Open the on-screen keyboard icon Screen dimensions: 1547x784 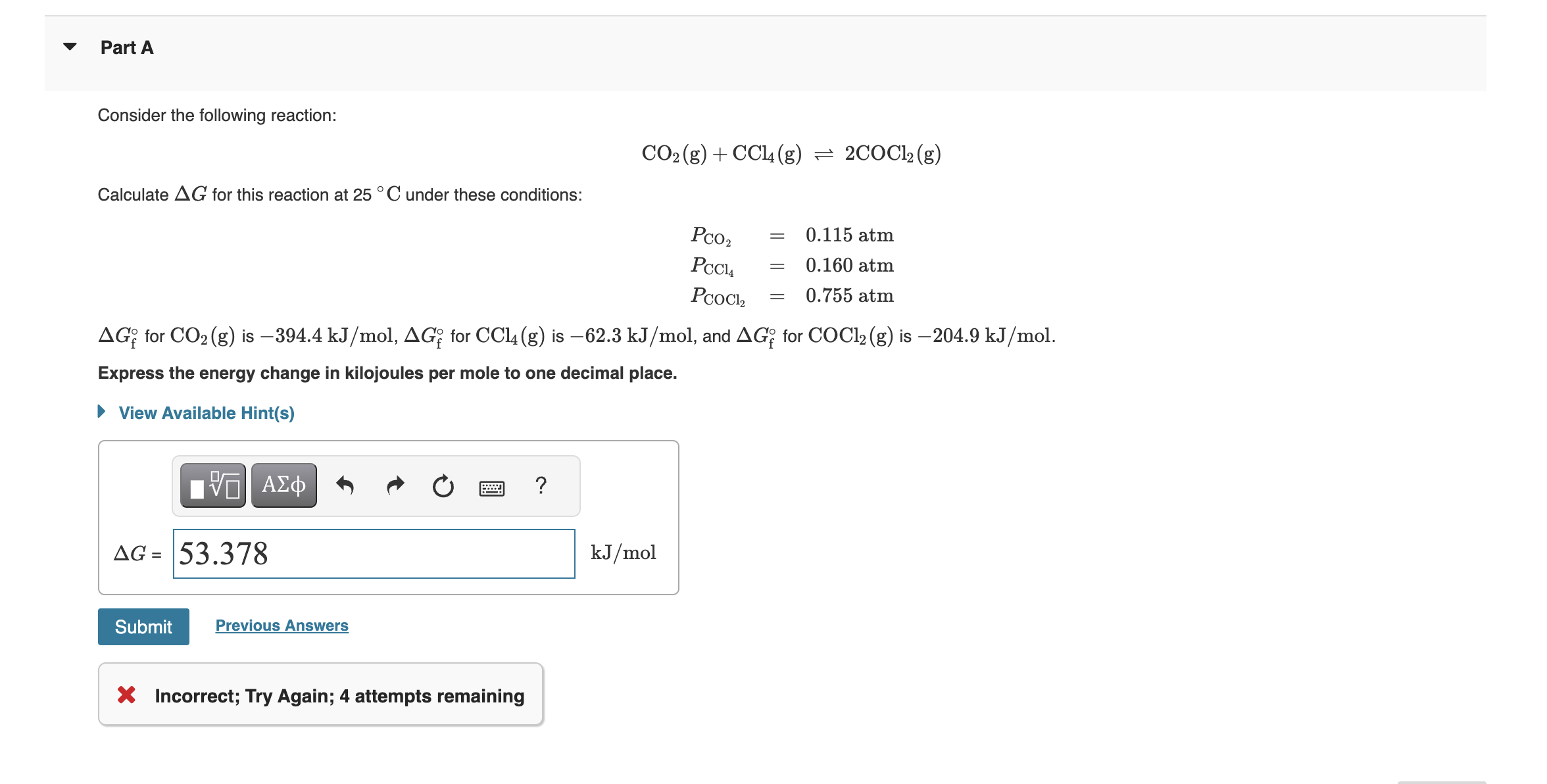pos(492,487)
